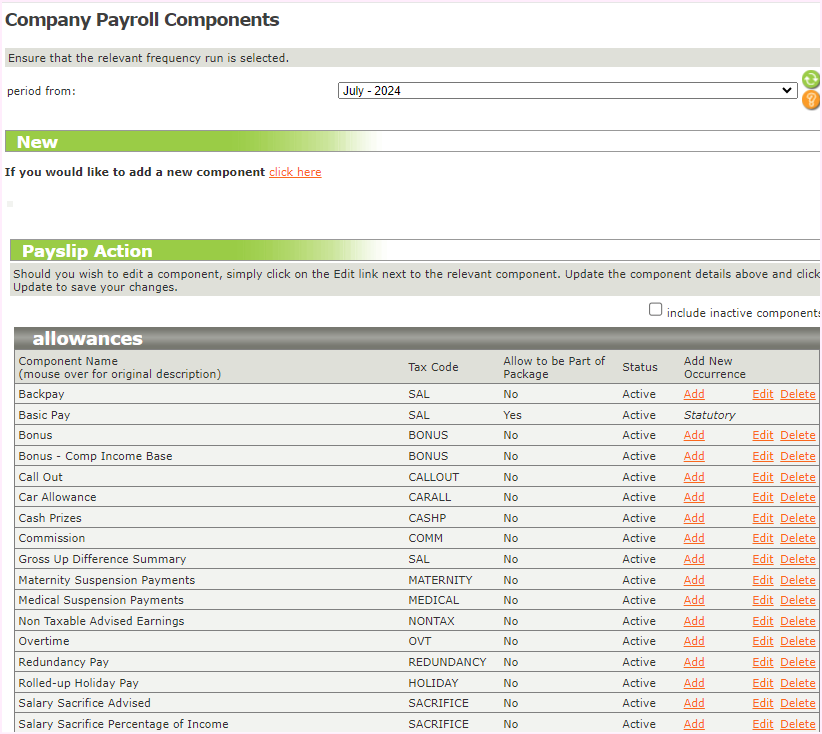Viewport: 822px width, 734px height.
Task: Click the green refresh icon
Action: pos(810,80)
